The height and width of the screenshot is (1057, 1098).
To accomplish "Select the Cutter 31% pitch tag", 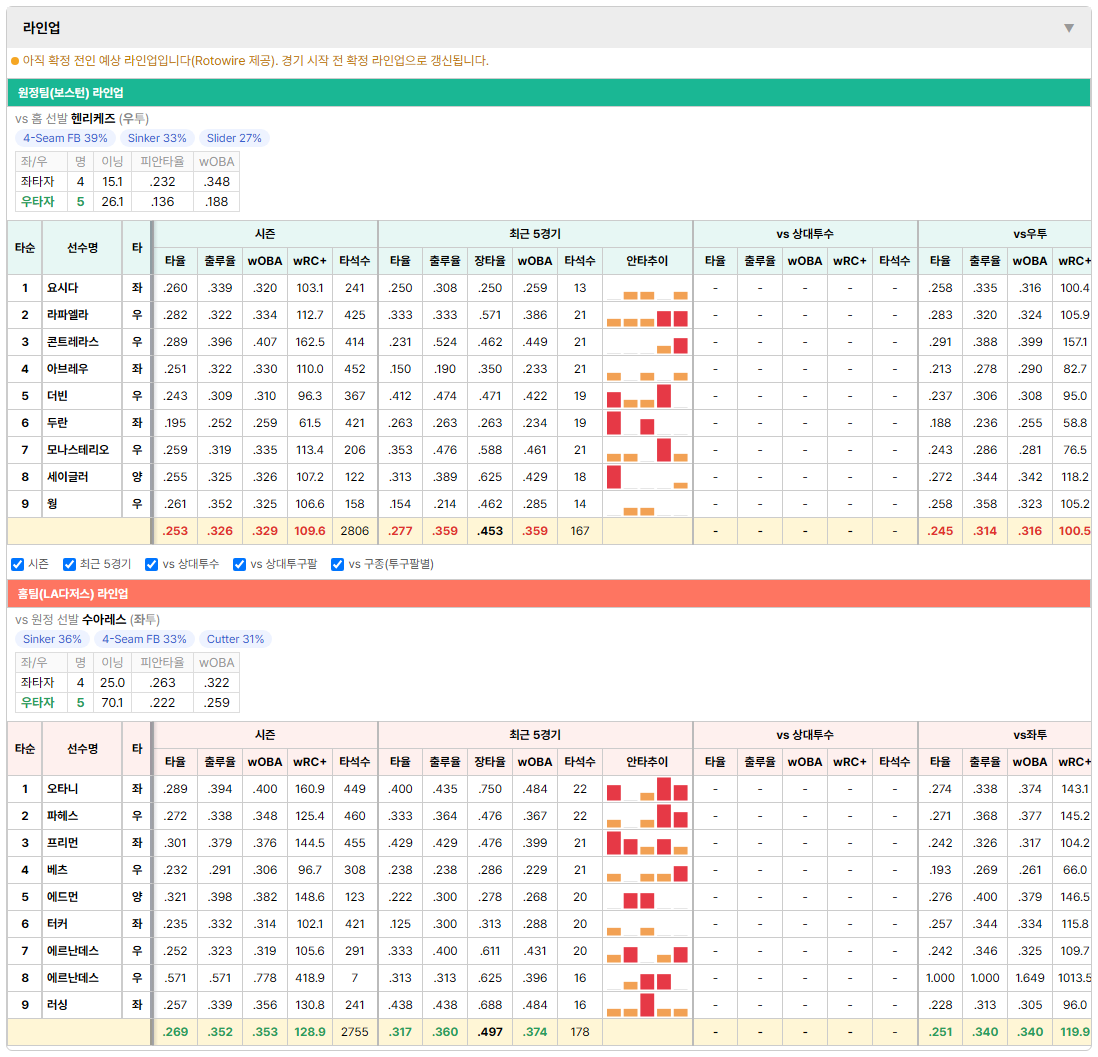I will pyautogui.click(x=235, y=639).
